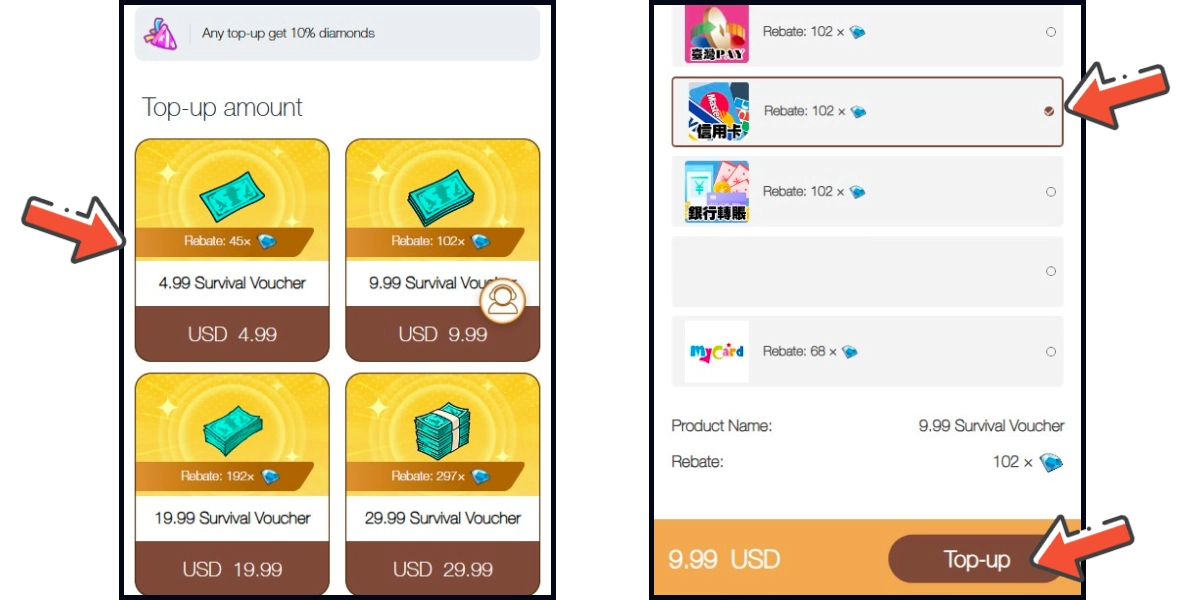This screenshot has width=1200, height=600.
Task: Select the Taiwan Pay radio button
Action: click(x=1050, y=32)
